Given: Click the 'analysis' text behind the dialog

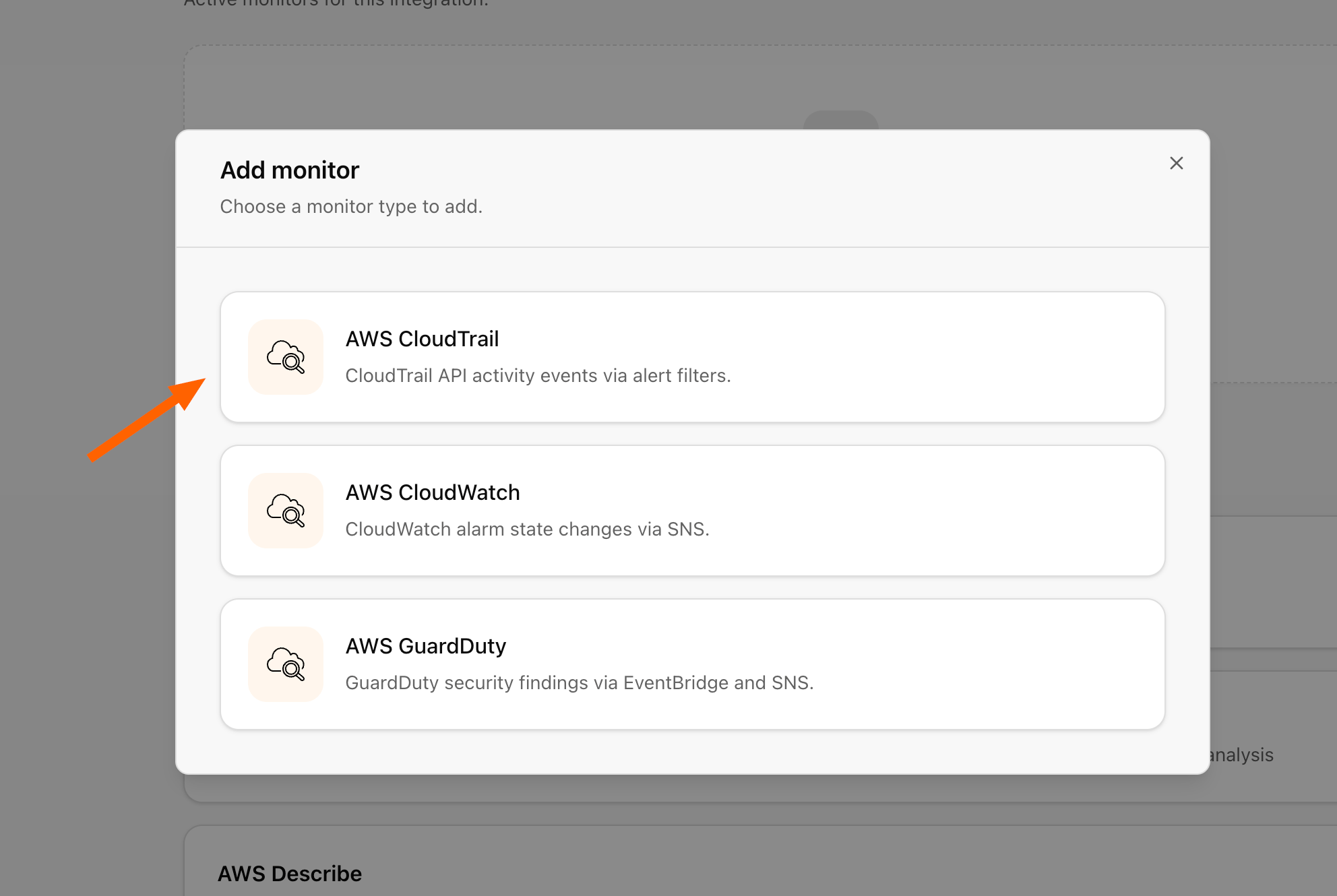Looking at the screenshot, I should [1242, 755].
